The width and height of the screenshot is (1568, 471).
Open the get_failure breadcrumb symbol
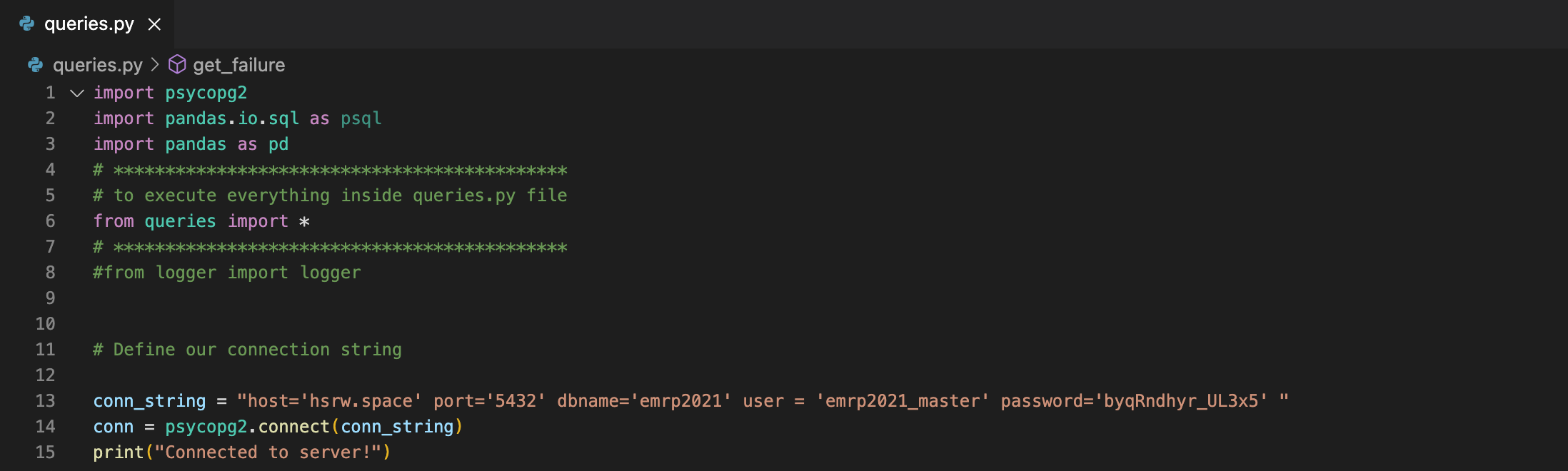[x=238, y=65]
